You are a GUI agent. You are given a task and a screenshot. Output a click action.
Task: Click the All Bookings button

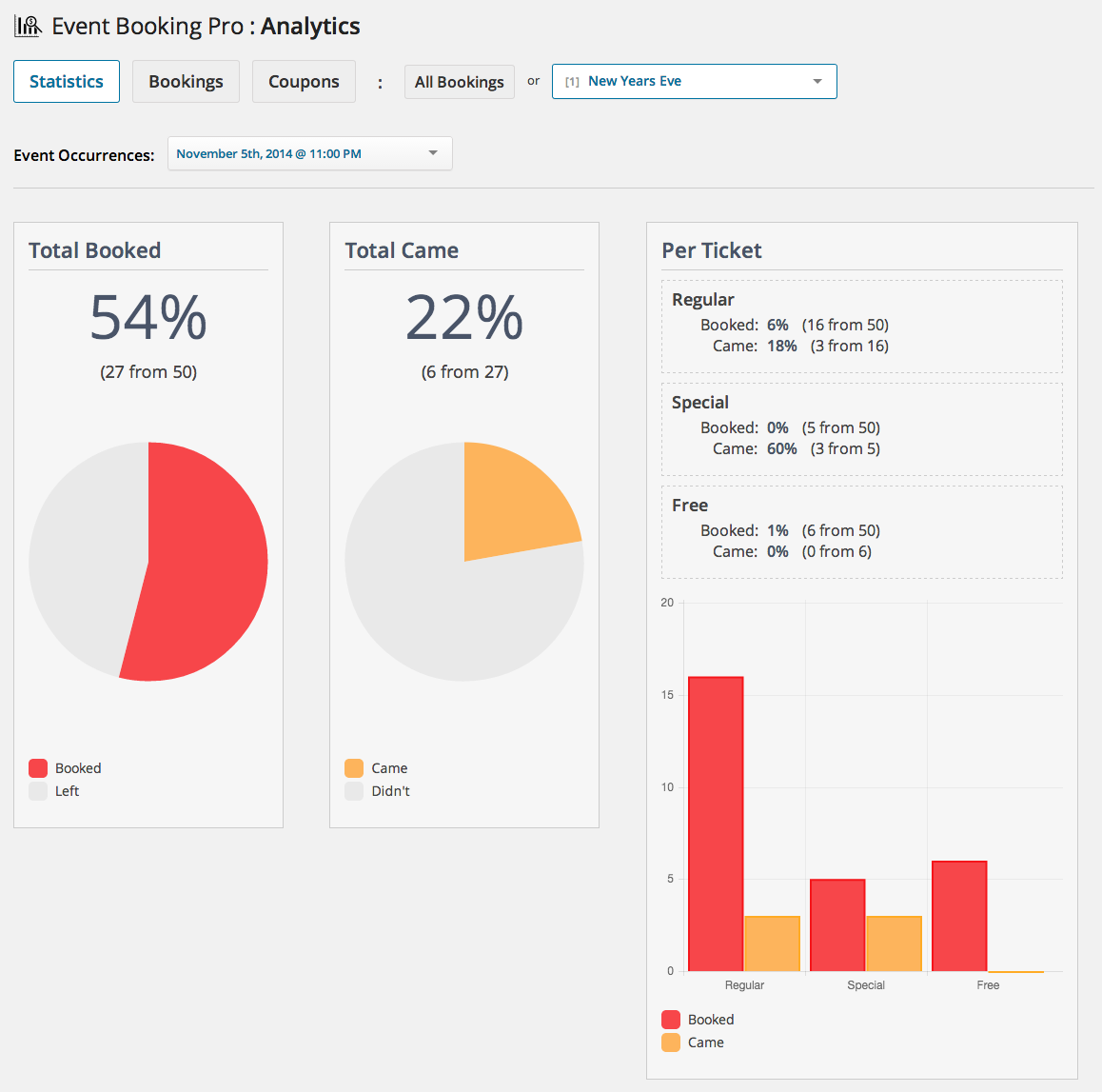tap(460, 81)
